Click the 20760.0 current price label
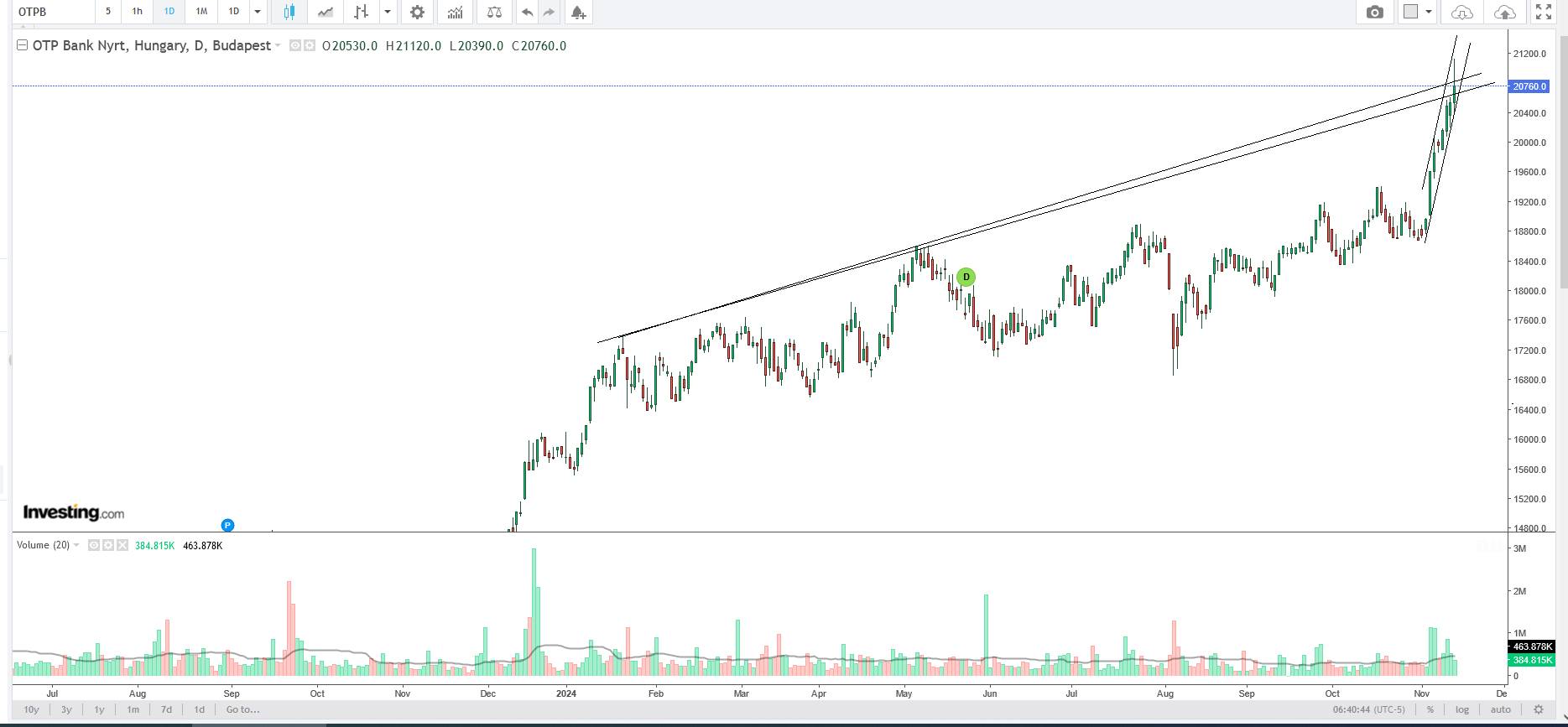Viewport: 1568px width, 727px height. coord(1529,86)
